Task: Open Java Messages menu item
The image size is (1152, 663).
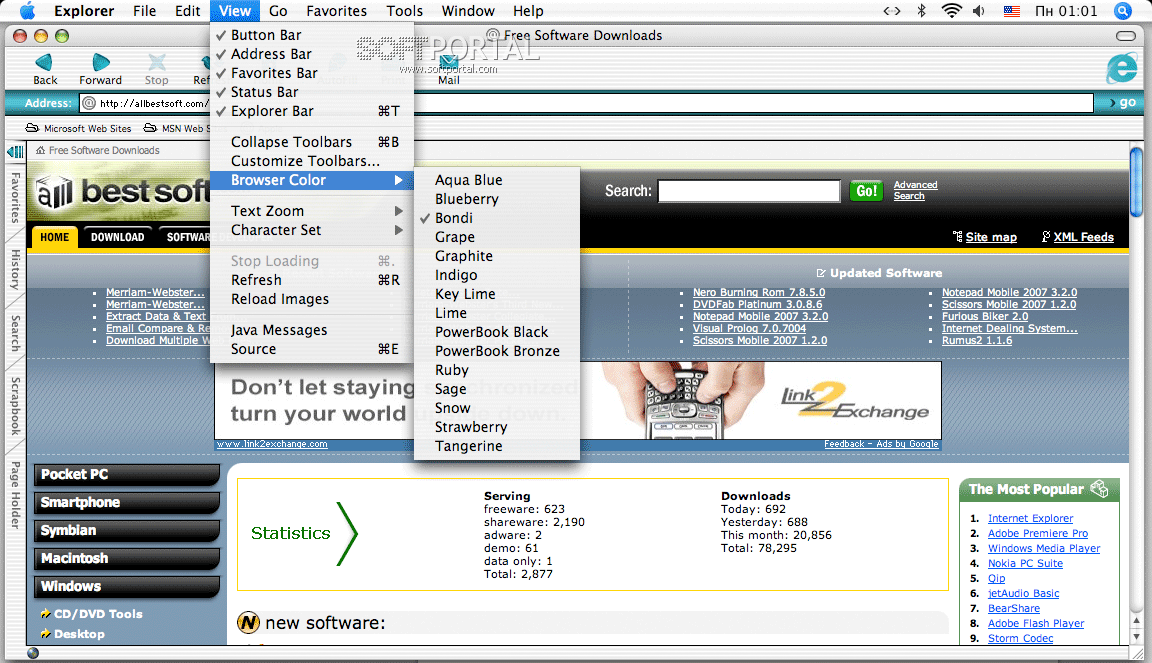Action: 312,330
